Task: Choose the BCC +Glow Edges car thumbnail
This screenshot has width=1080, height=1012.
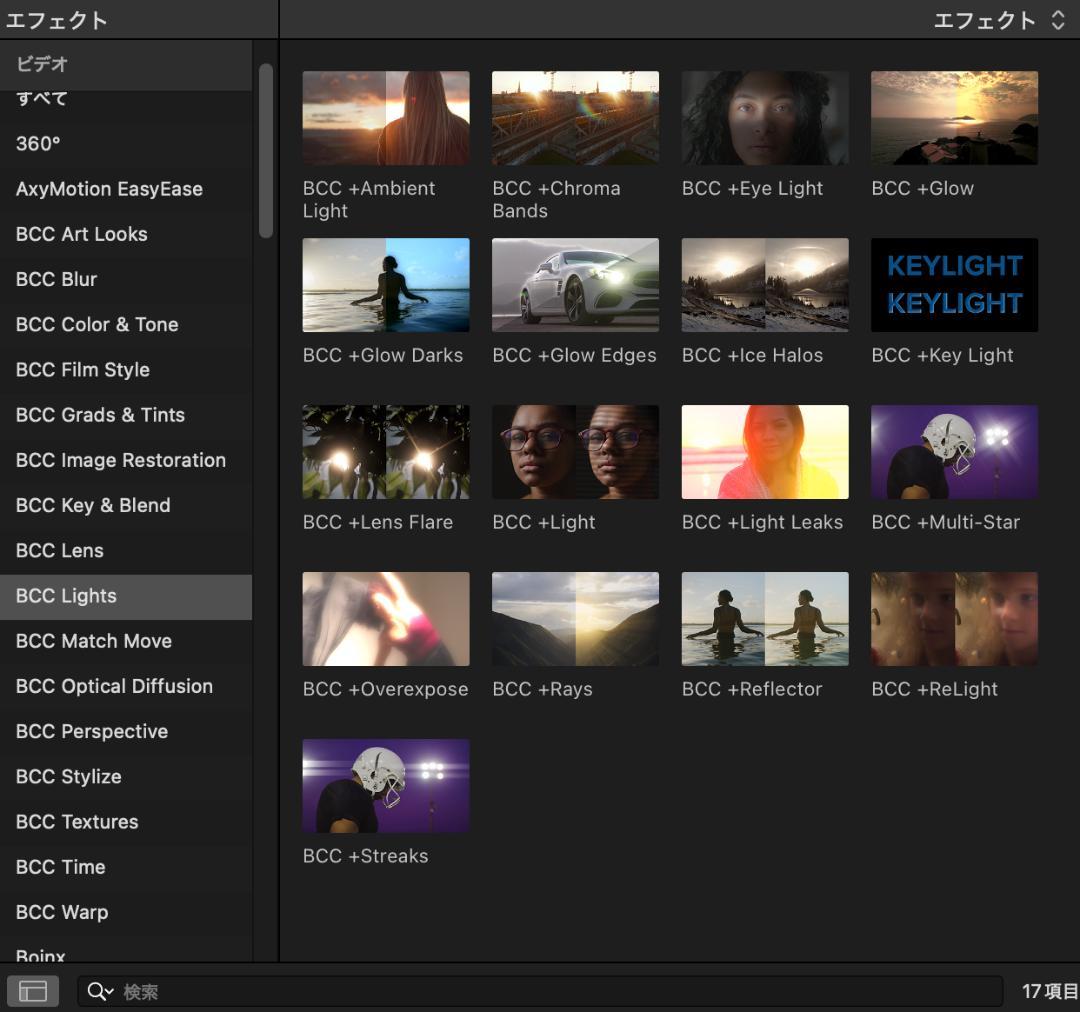Action: [575, 285]
